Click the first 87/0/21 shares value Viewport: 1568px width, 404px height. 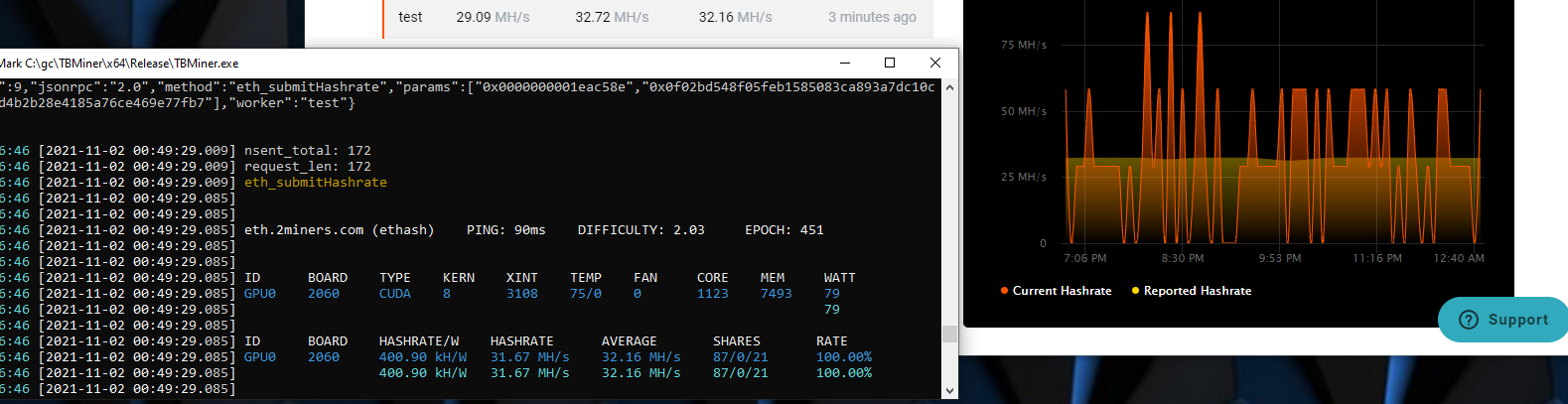pyautogui.click(x=741, y=357)
